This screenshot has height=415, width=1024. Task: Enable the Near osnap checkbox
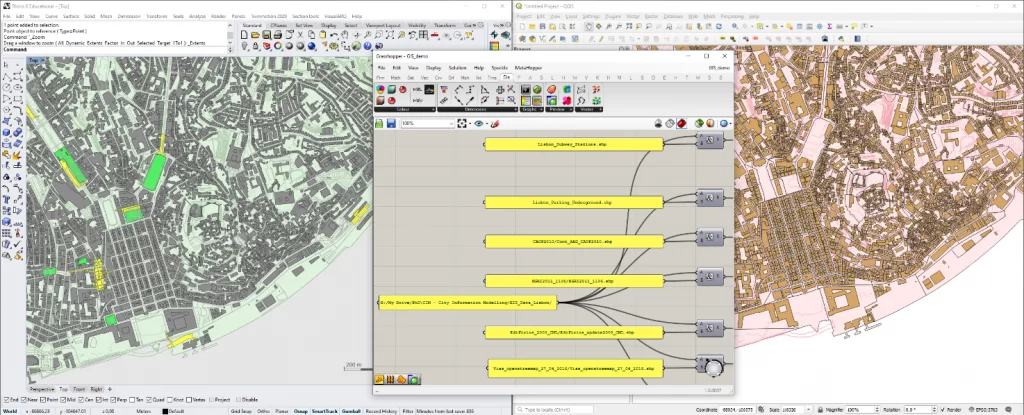click(x=24, y=398)
